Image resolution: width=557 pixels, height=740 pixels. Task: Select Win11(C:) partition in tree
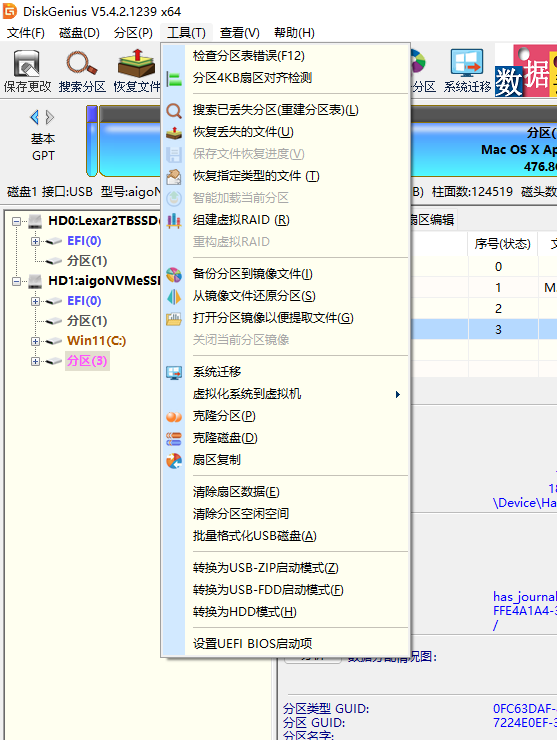click(96, 341)
